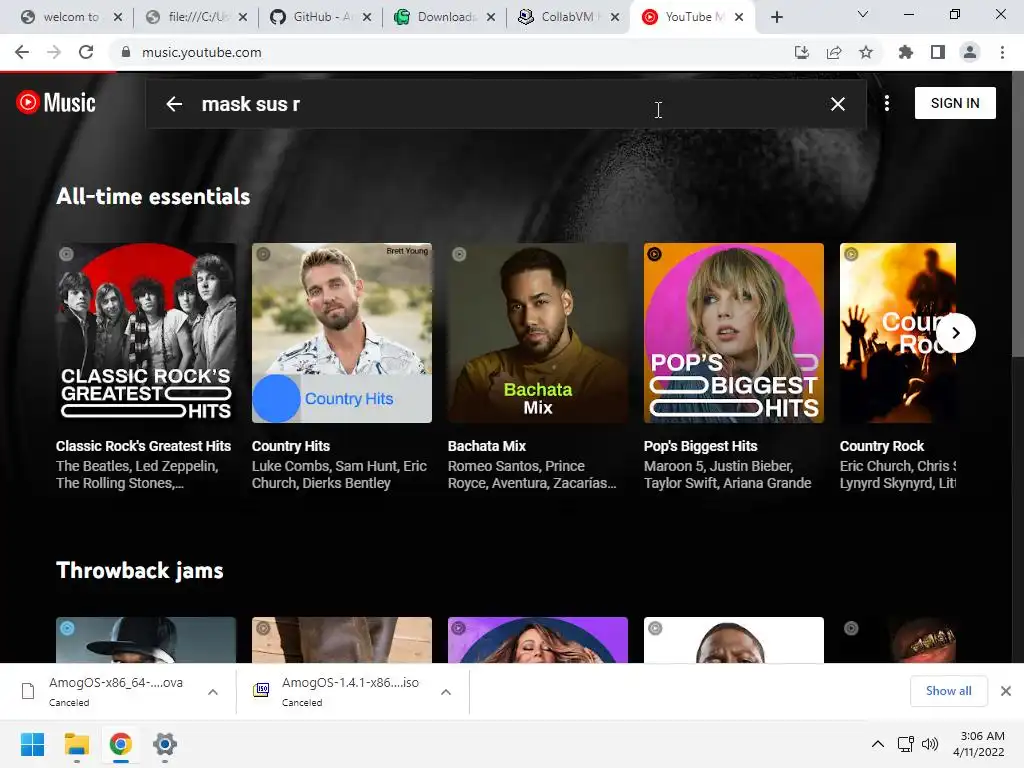The width and height of the screenshot is (1024, 768).
Task: Click the 'Country Rock' title link
Action: point(882,446)
